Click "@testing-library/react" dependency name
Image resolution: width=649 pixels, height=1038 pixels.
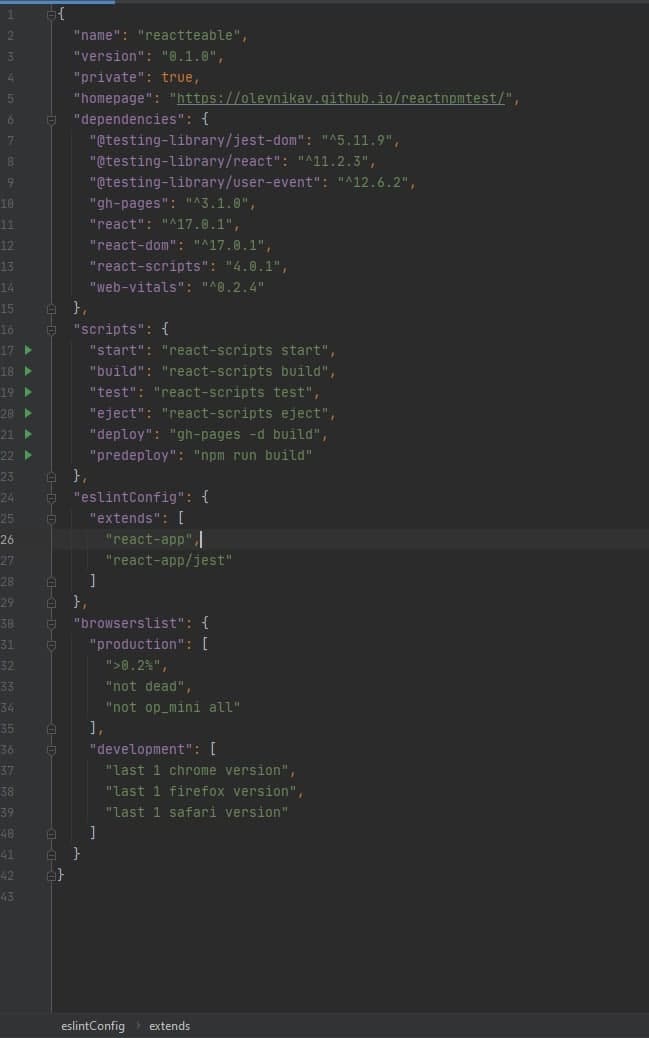[x=185, y=162]
